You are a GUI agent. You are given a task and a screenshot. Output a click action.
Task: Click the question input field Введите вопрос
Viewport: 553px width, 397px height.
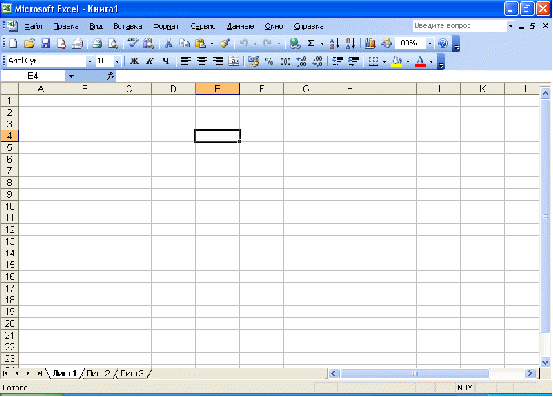pos(460,26)
